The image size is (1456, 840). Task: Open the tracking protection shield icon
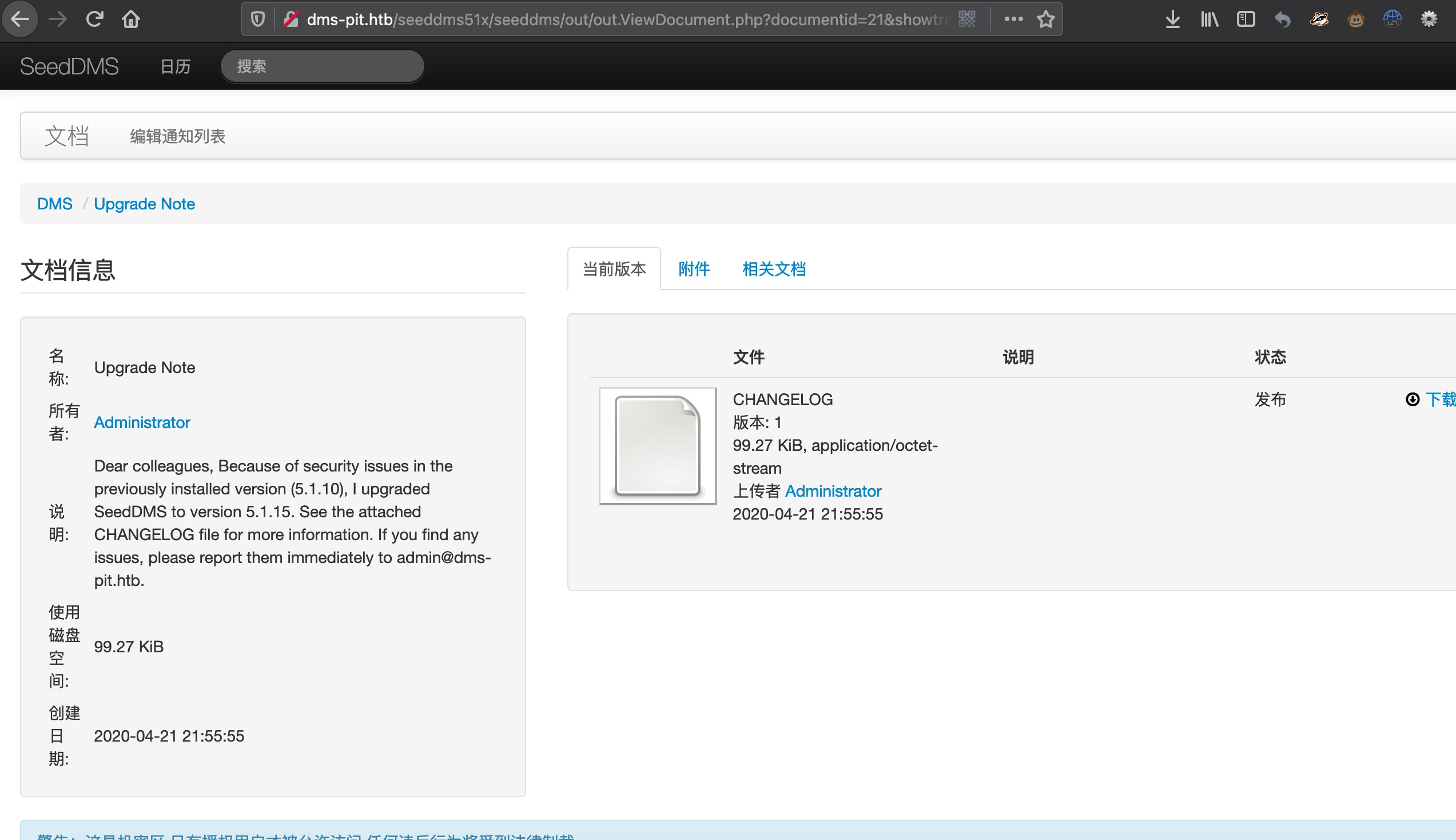258,19
